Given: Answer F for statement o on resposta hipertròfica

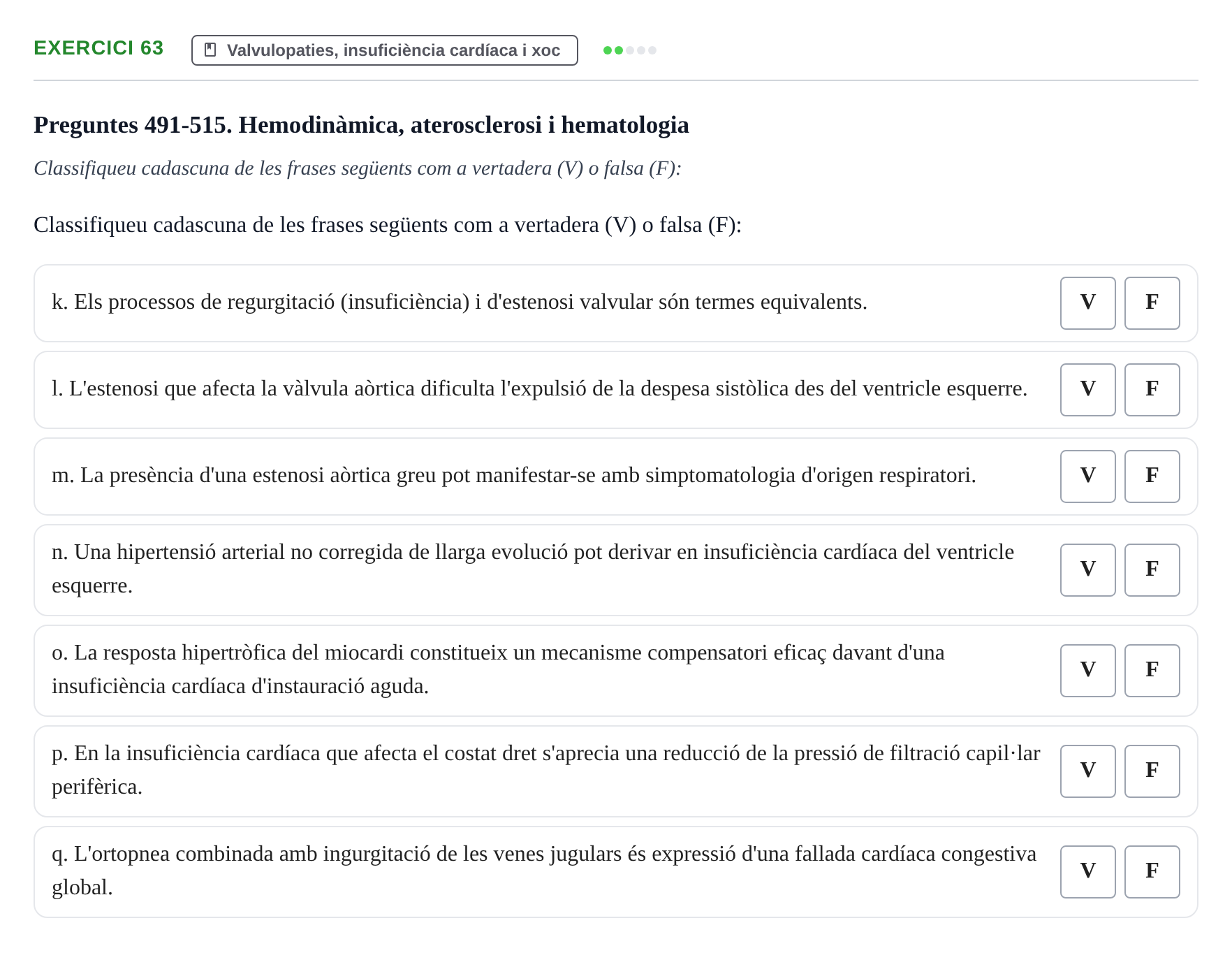Looking at the screenshot, I should tap(1152, 670).
